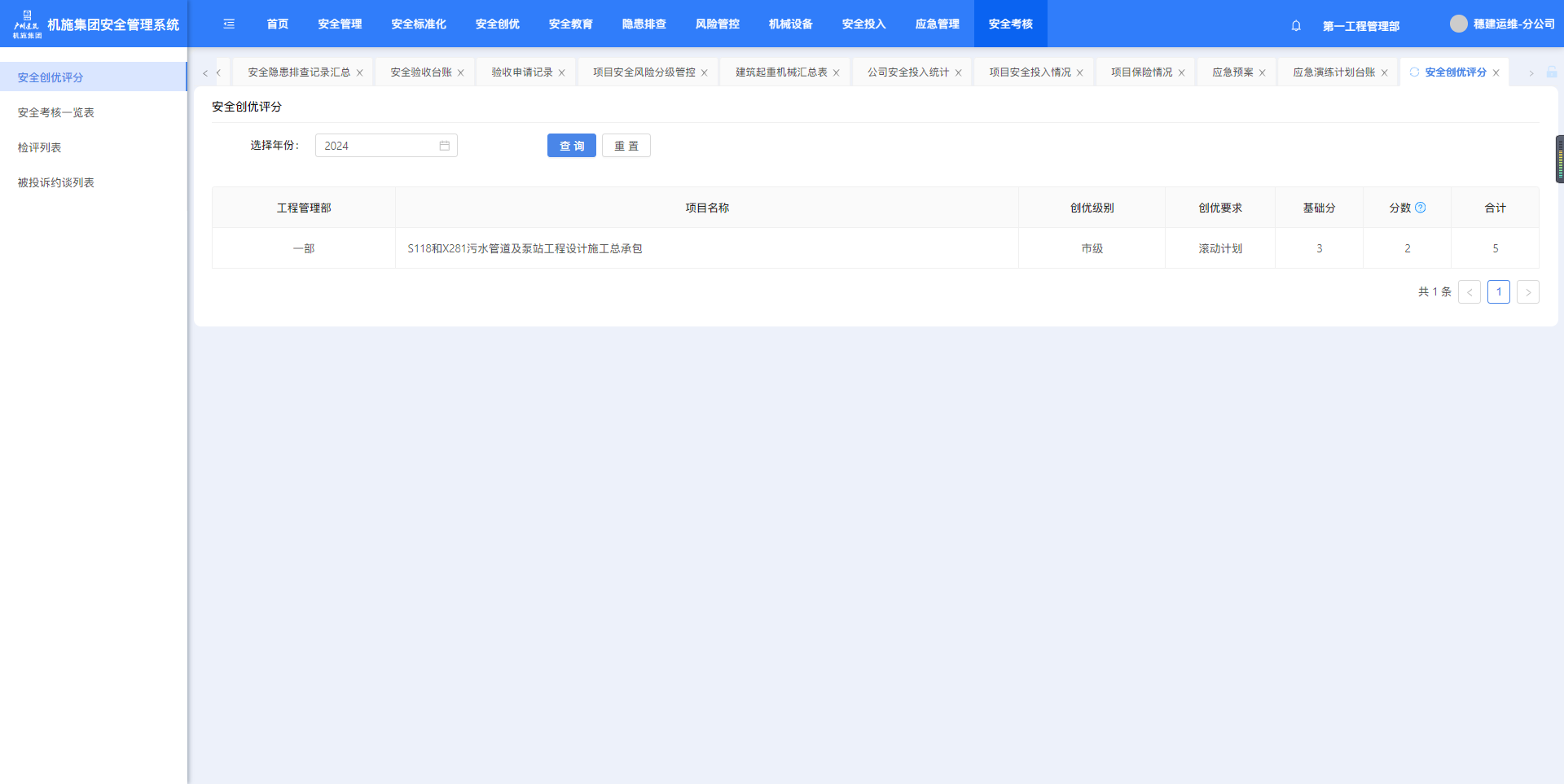Switch to the 公司安全投入统计 tab
The height and width of the screenshot is (784, 1564).
[x=907, y=72]
